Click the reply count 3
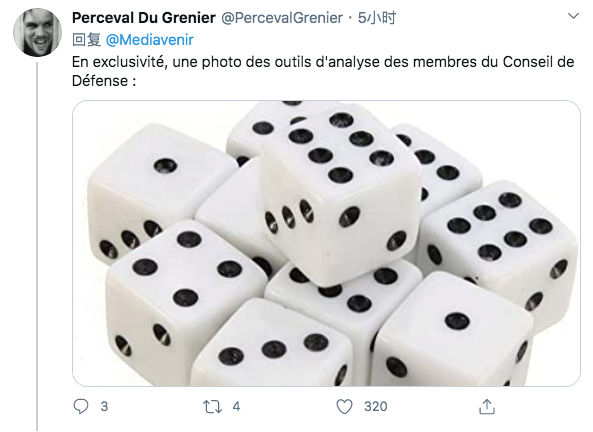This screenshot has height=432, width=593. click(104, 407)
